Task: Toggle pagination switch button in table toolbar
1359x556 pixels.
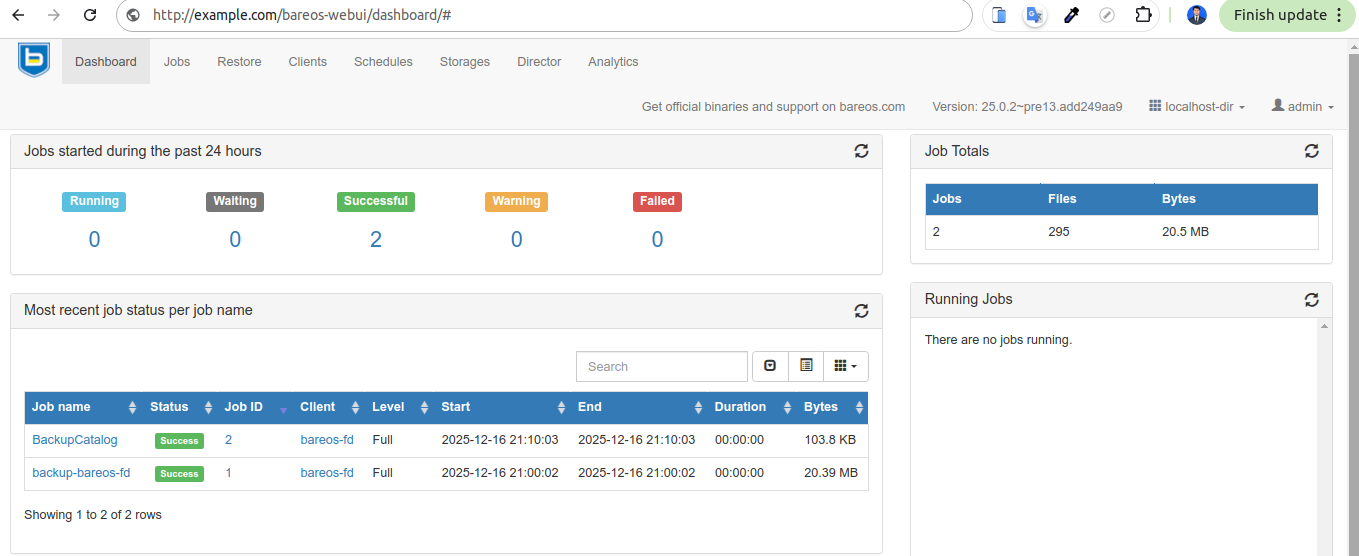Action: click(770, 366)
